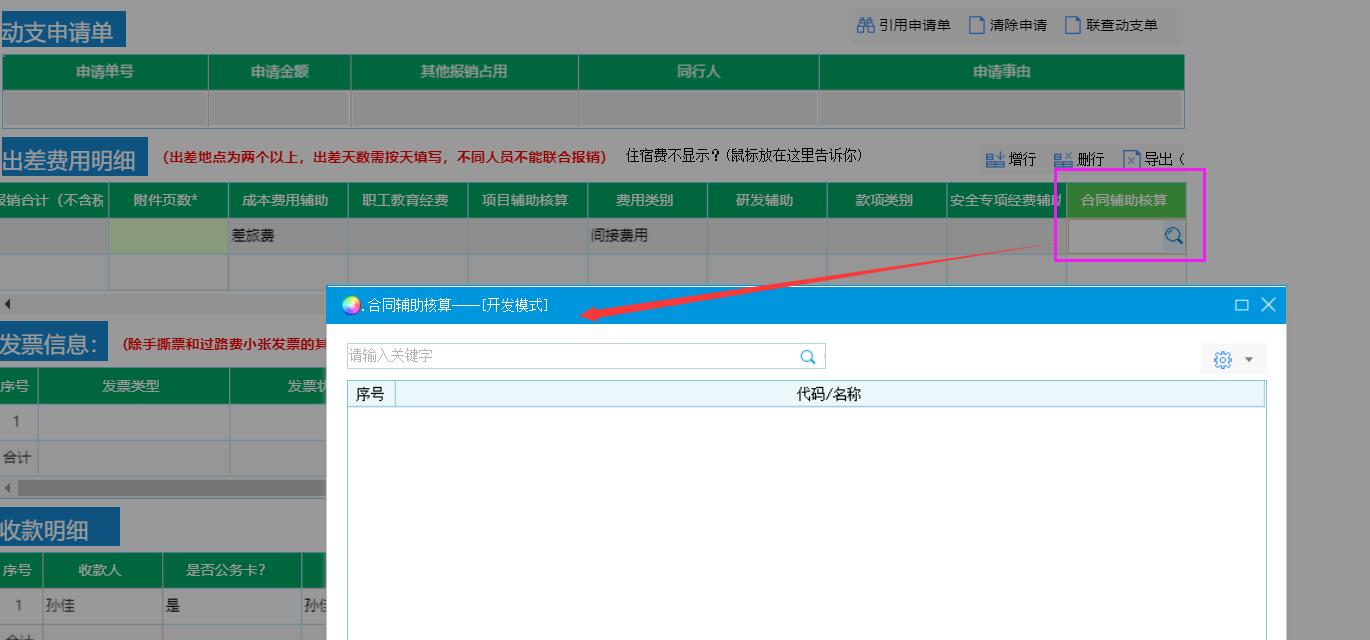Expand dropdown arrow beside settings gear
The height and width of the screenshot is (640, 1370).
[1249, 360]
